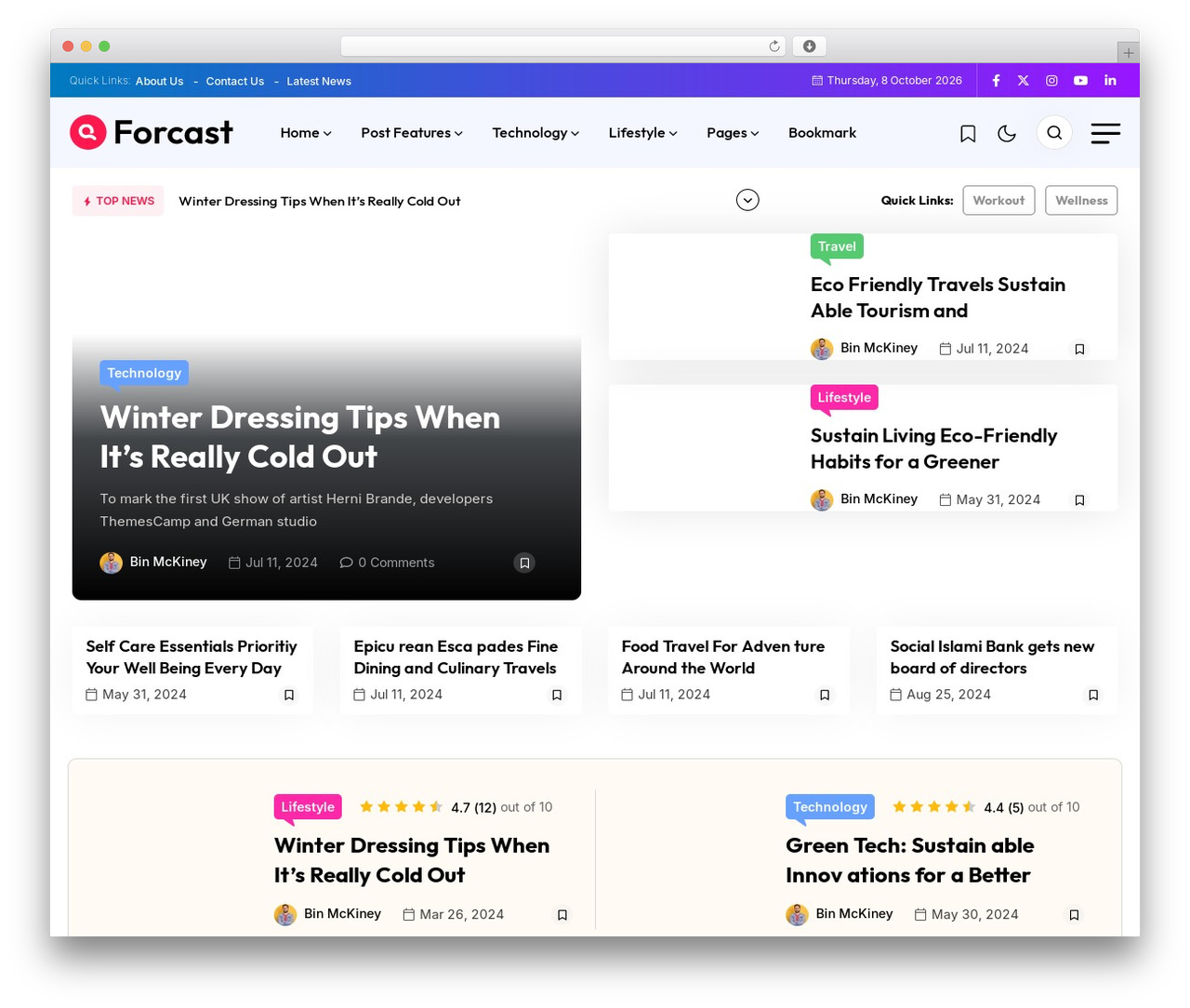The width and height of the screenshot is (1190, 1008).
Task: Bookmark the Epicu rean Esca pades post
Action: pyautogui.click(x=557, y=695)
